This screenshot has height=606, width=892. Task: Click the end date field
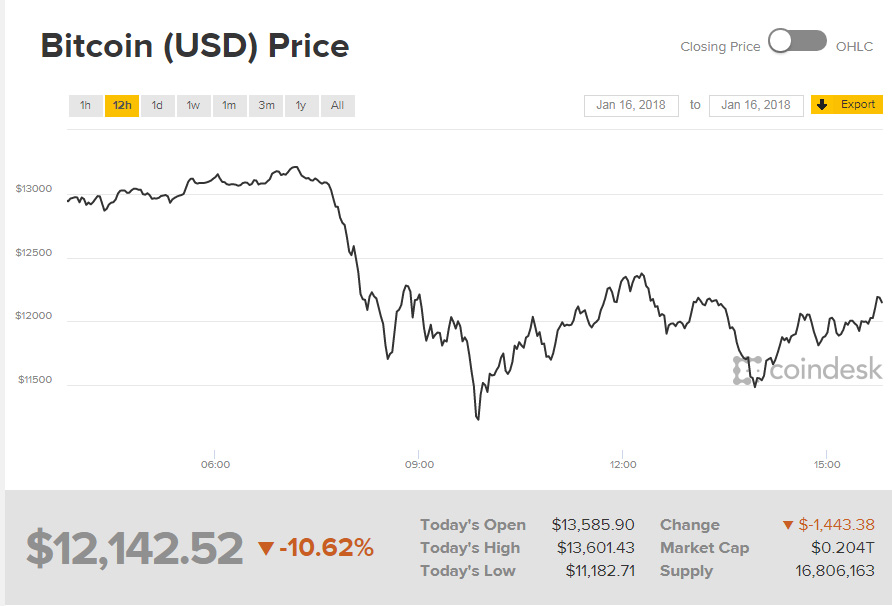pyautogui.click(x=755, y=105)
